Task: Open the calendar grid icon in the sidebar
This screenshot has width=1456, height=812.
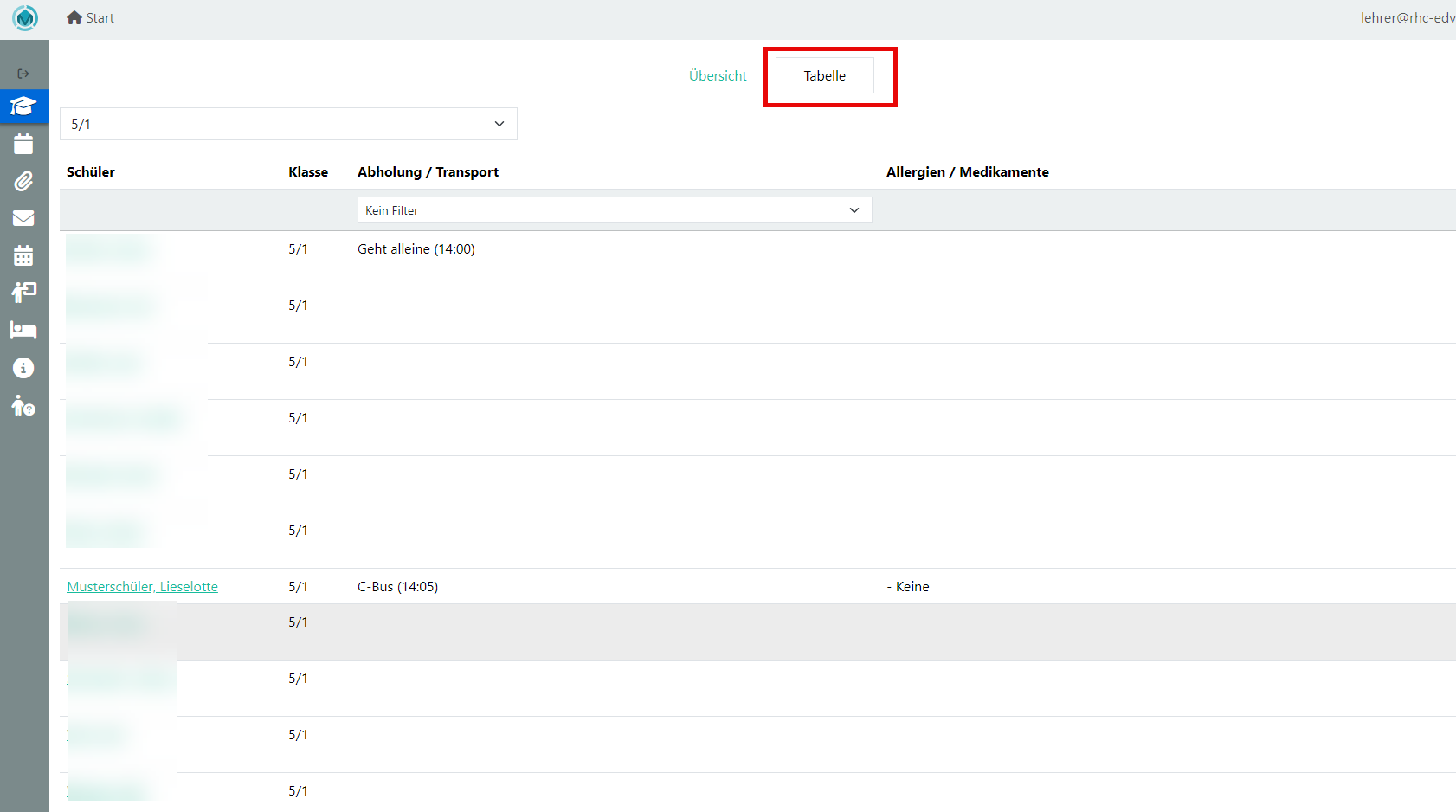Action: (x=23, y=255)
